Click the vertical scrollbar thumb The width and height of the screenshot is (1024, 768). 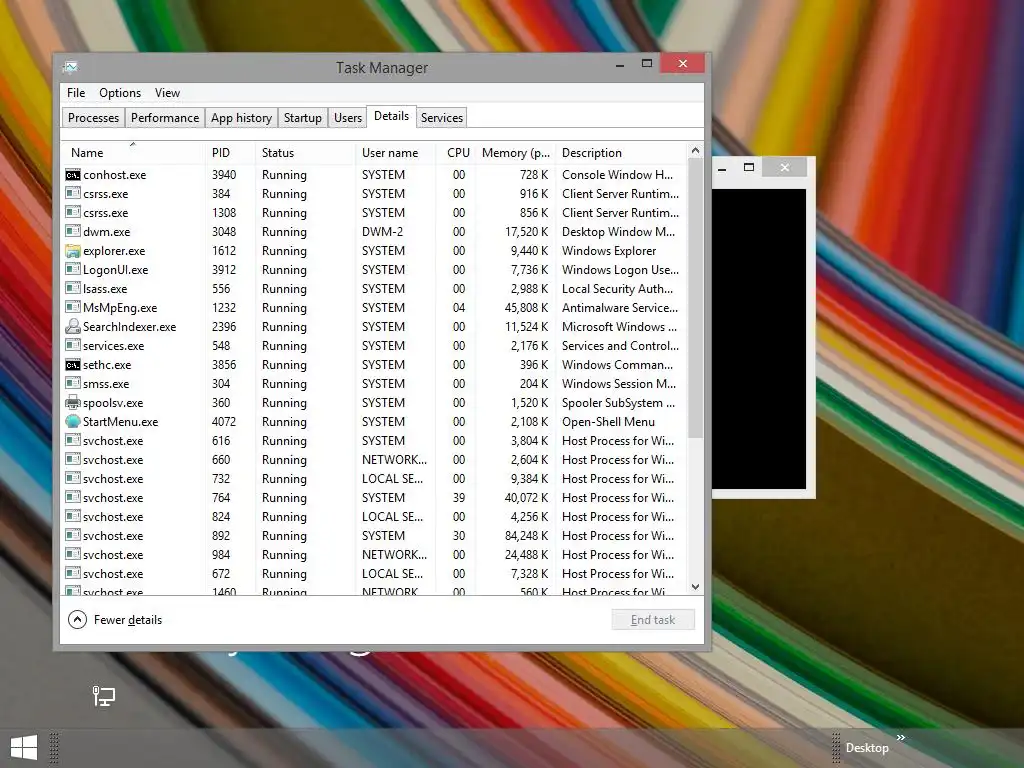click(696, 298)
